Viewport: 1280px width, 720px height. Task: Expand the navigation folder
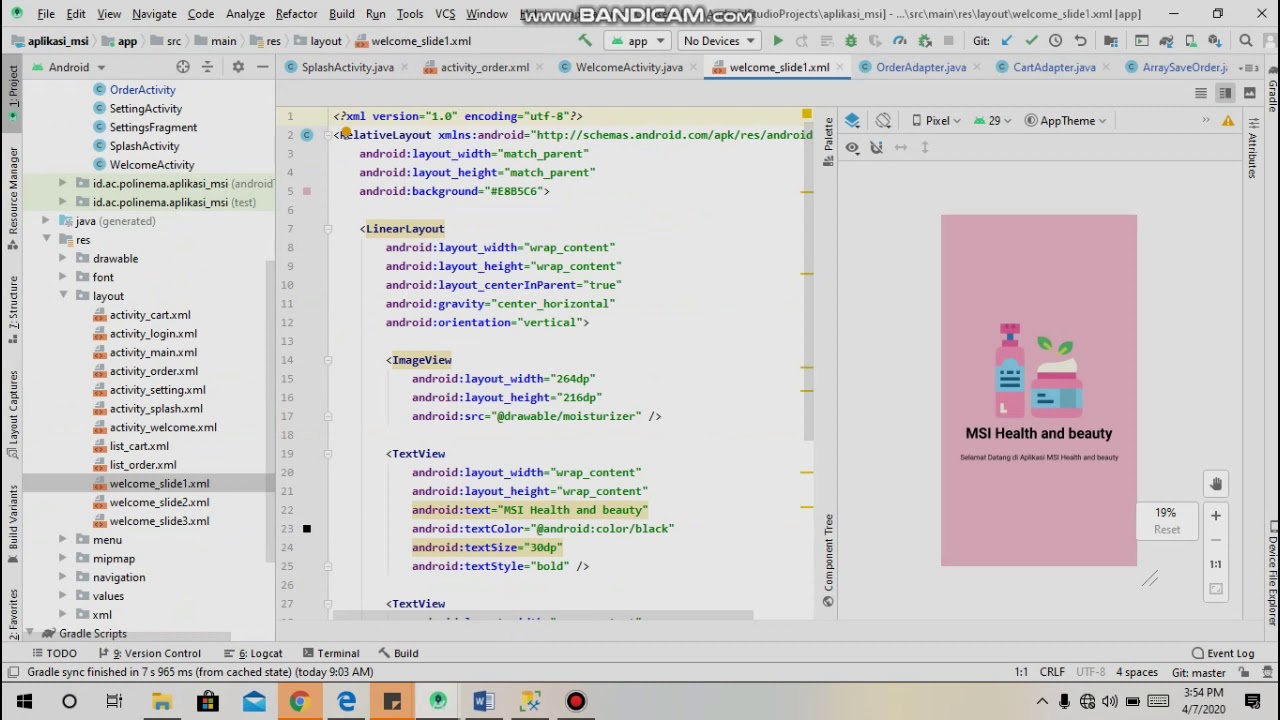click(x=63, y=578)
